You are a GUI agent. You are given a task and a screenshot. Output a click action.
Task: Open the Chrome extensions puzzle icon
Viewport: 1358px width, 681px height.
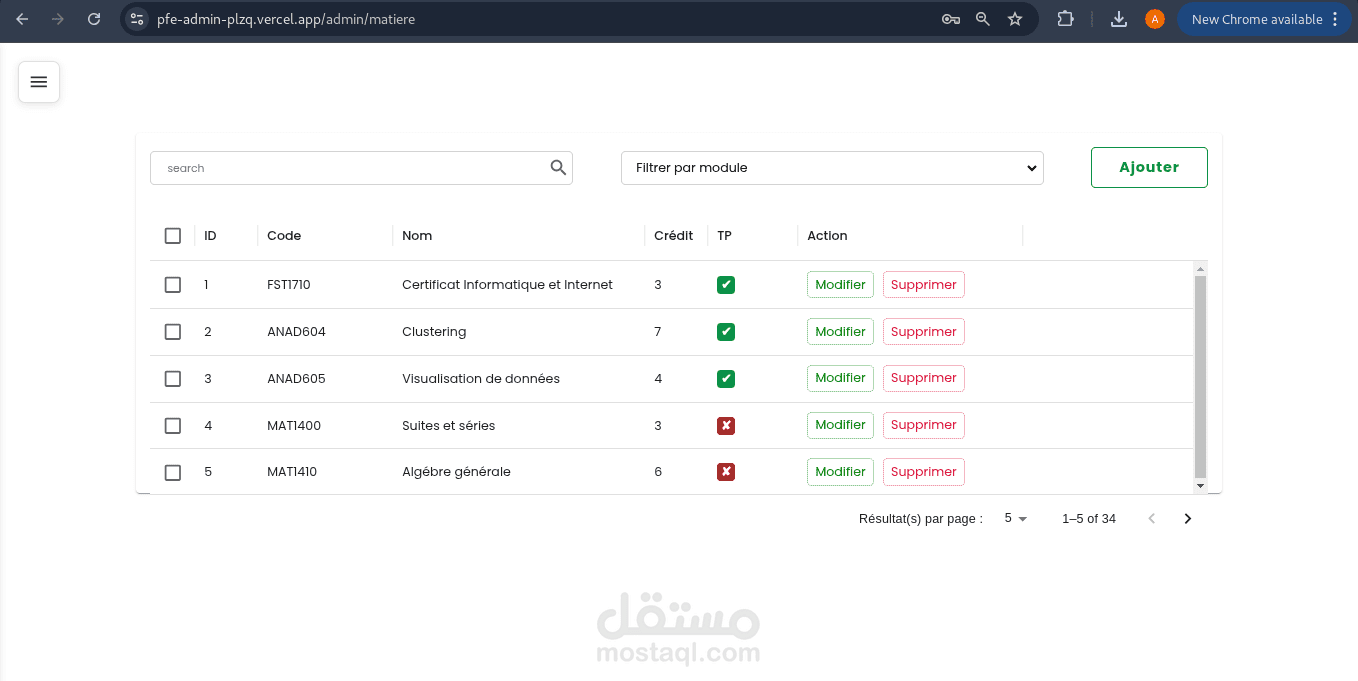(1065, 19)
